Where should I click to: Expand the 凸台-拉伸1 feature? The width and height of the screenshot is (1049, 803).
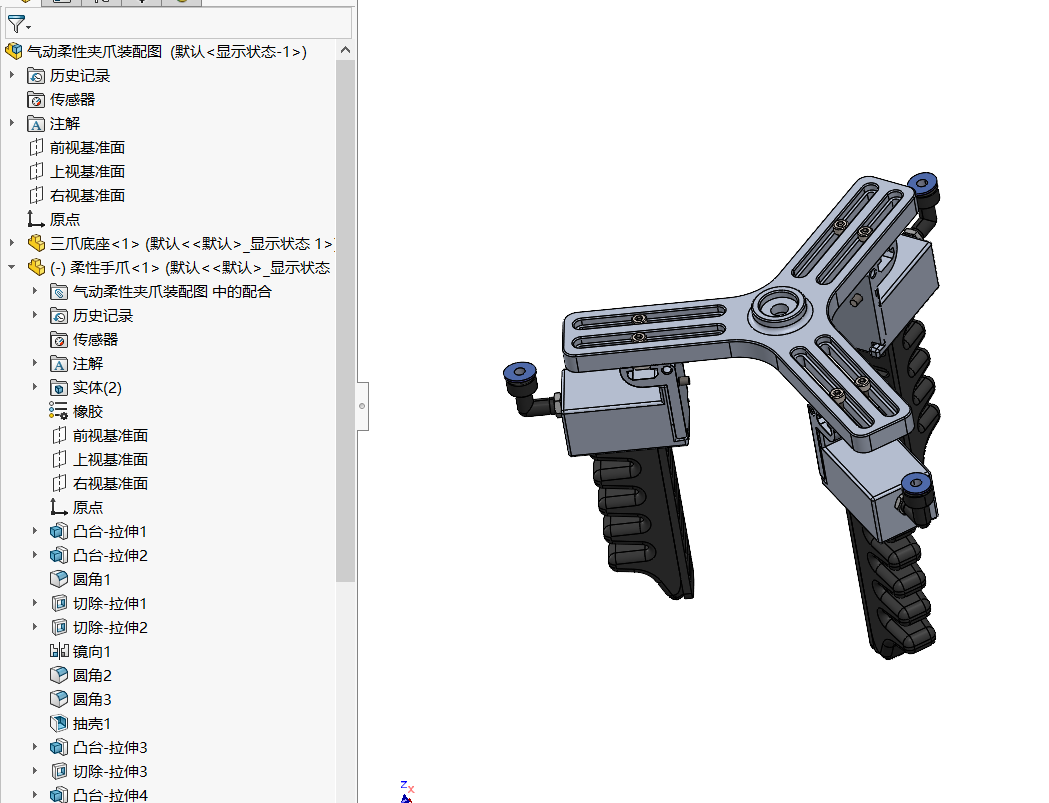tap(35, 531)
